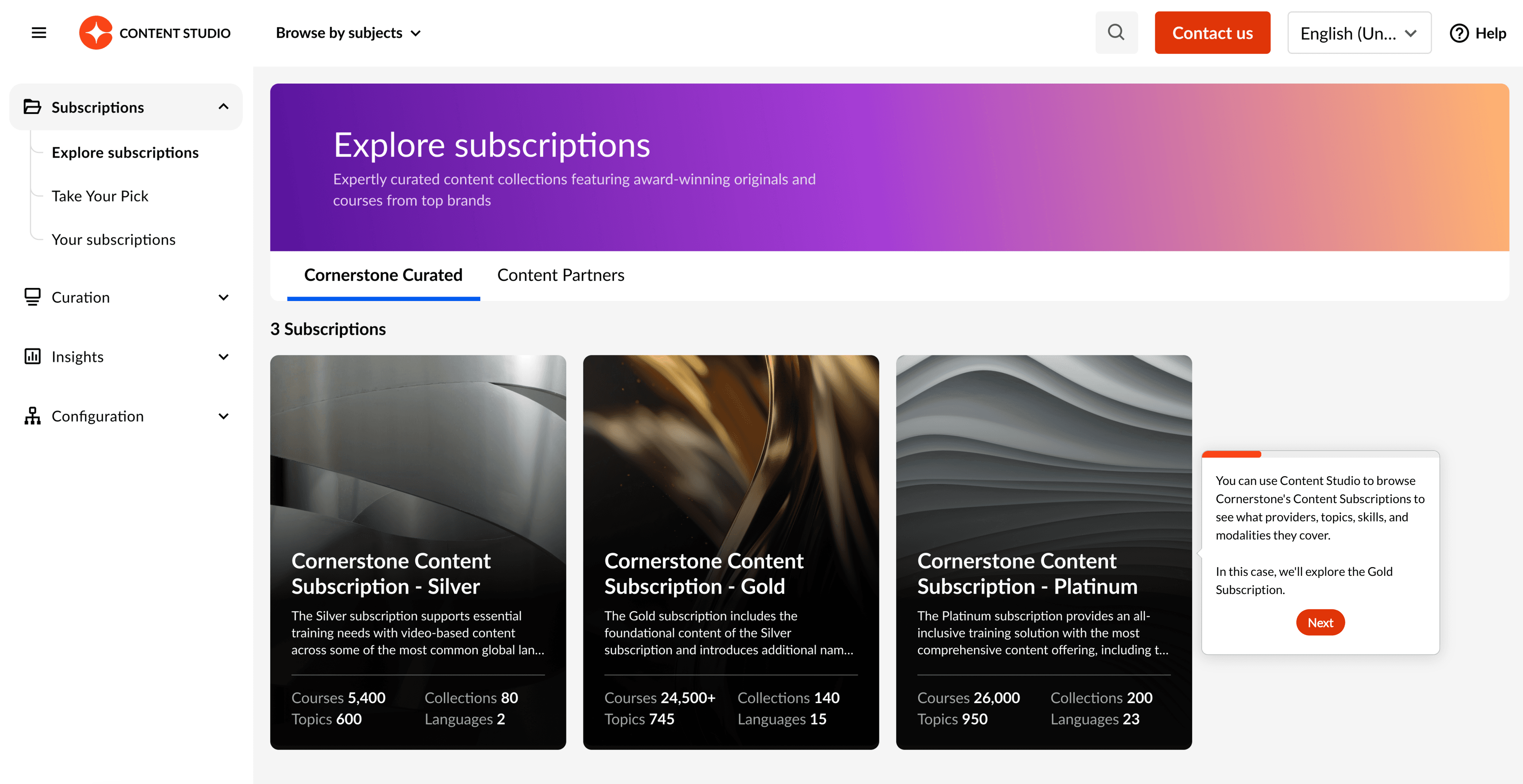Expand the Curation section
1523x784 pixels.
click(223, 297)
